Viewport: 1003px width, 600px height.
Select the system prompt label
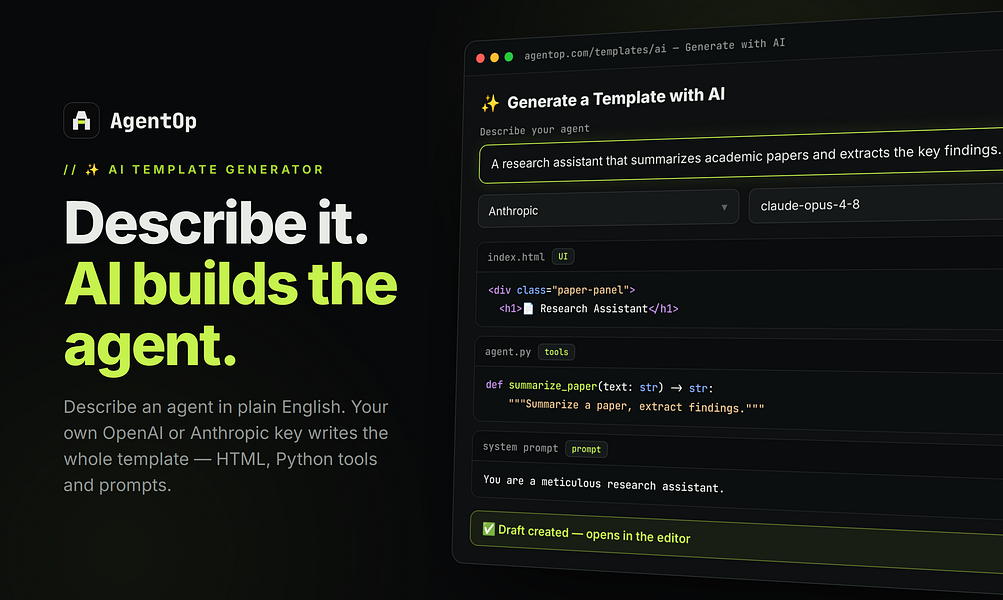click(520, 447)
